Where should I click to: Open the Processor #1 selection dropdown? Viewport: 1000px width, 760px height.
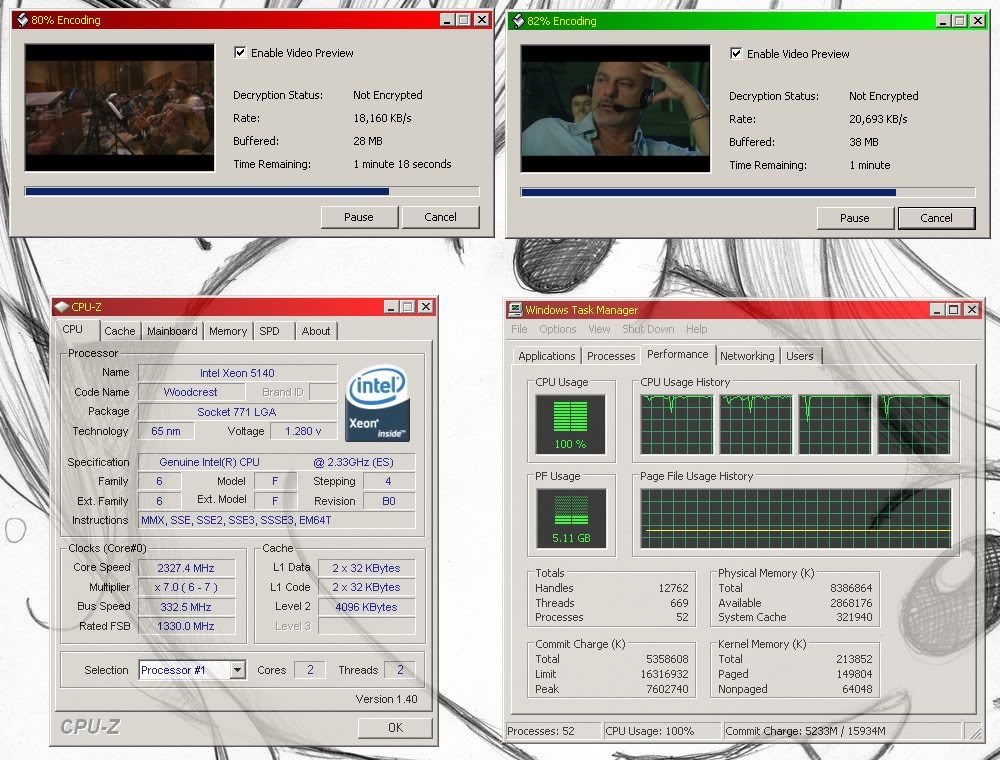click(x=237, y=670)
